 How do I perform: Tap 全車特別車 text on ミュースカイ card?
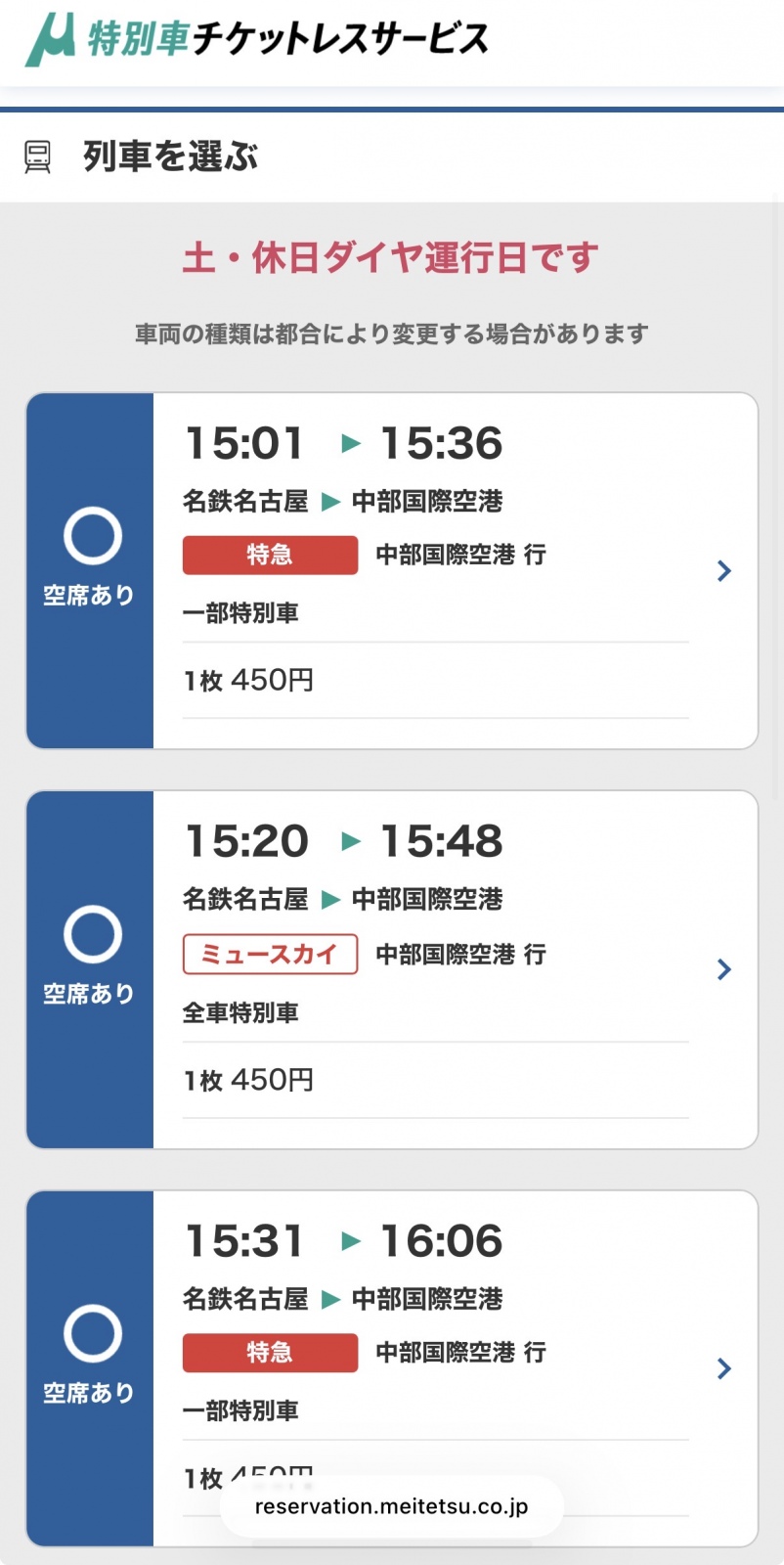[x=240, y=1013]
